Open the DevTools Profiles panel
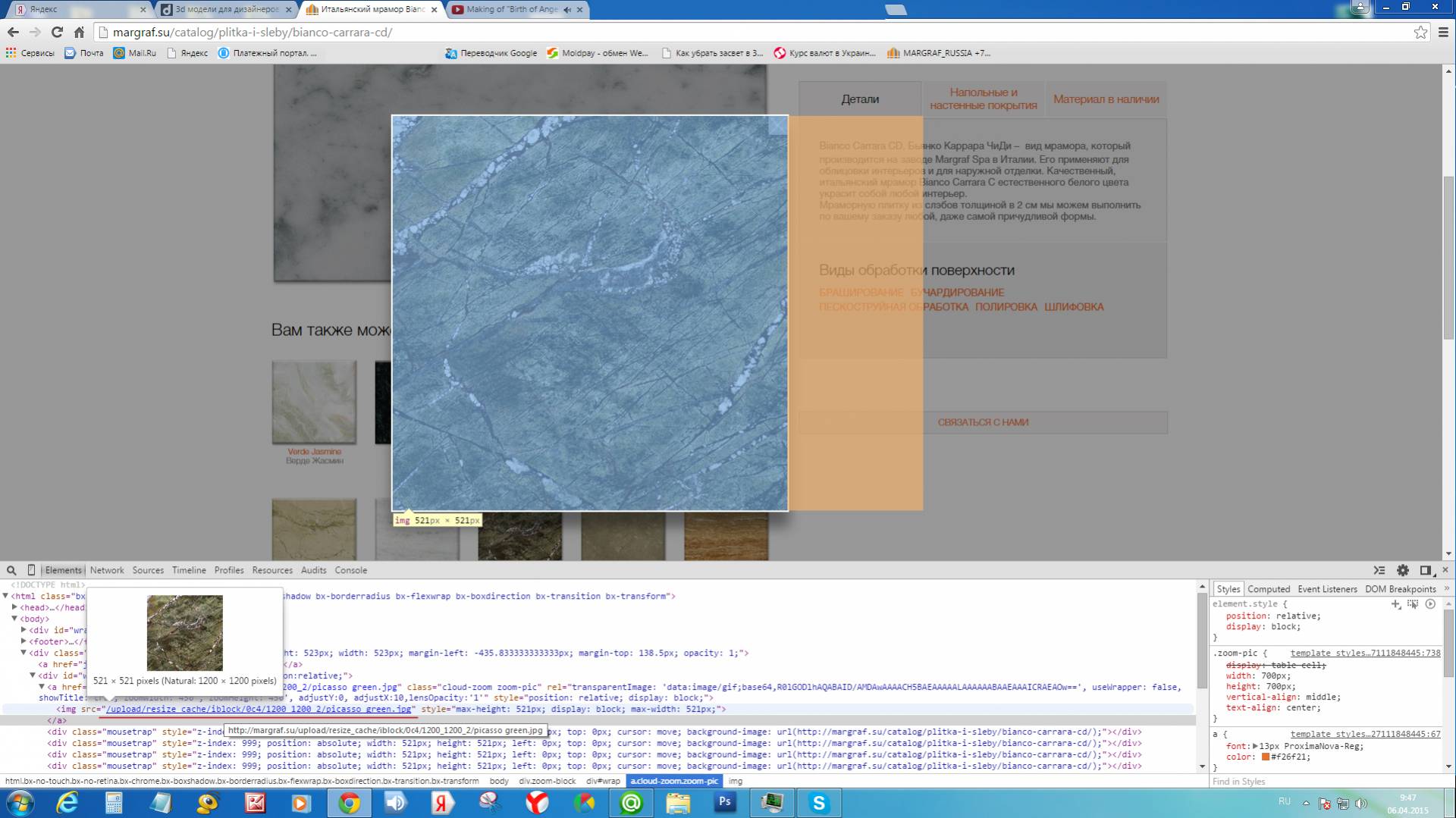This screenshot has height=818, width=1456. click(x=229, y=570)
